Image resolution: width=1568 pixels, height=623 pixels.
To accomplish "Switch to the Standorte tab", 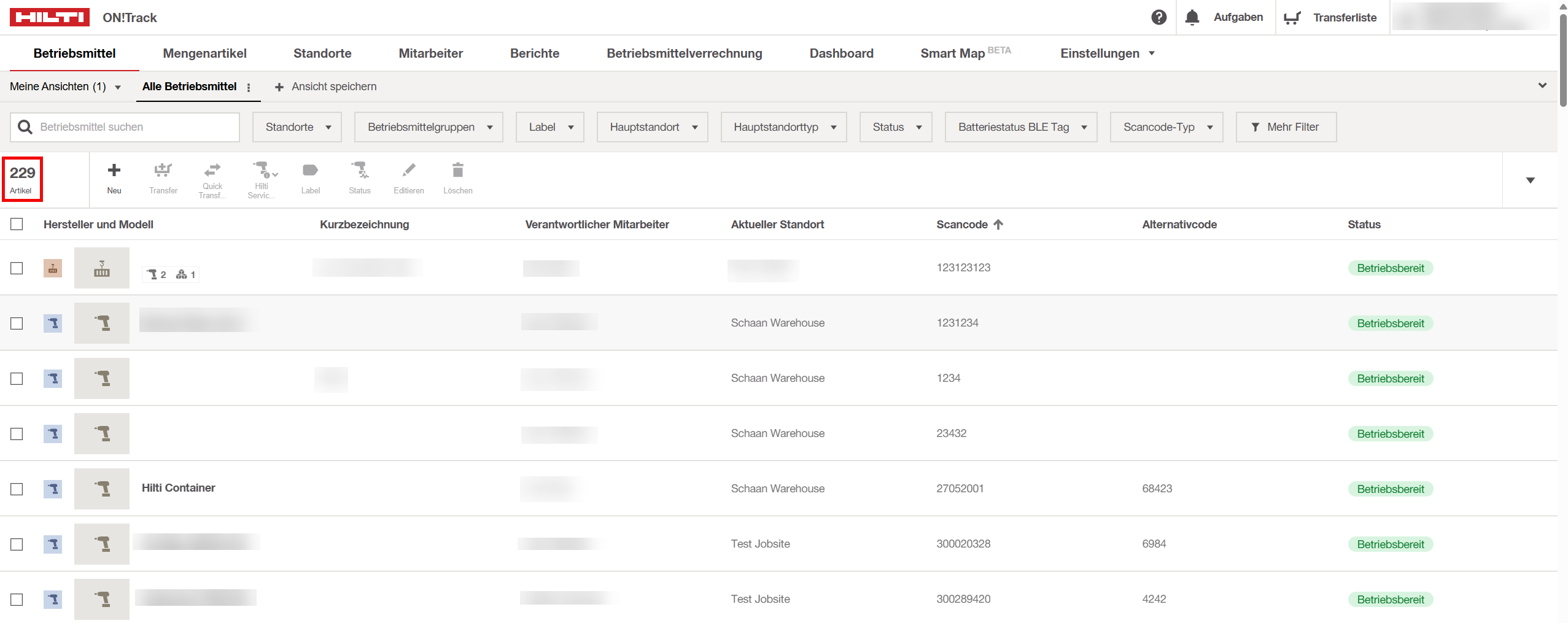I will click(322, 53).
